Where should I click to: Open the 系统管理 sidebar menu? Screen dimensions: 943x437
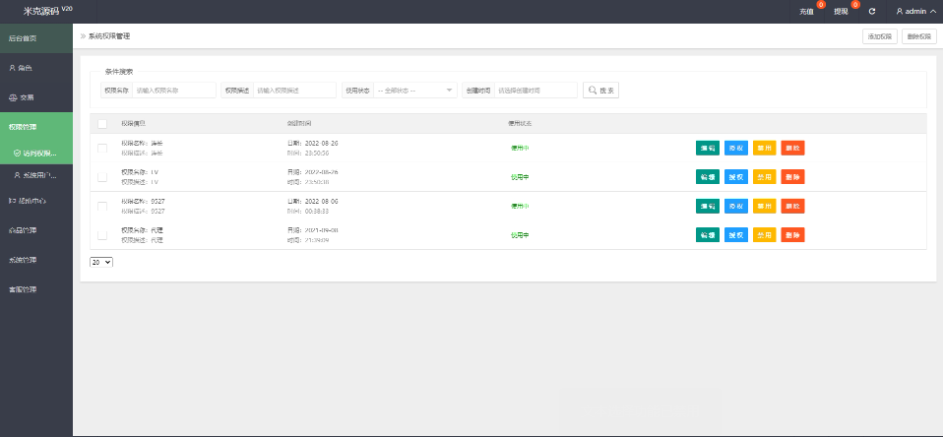tap(36, 260)
